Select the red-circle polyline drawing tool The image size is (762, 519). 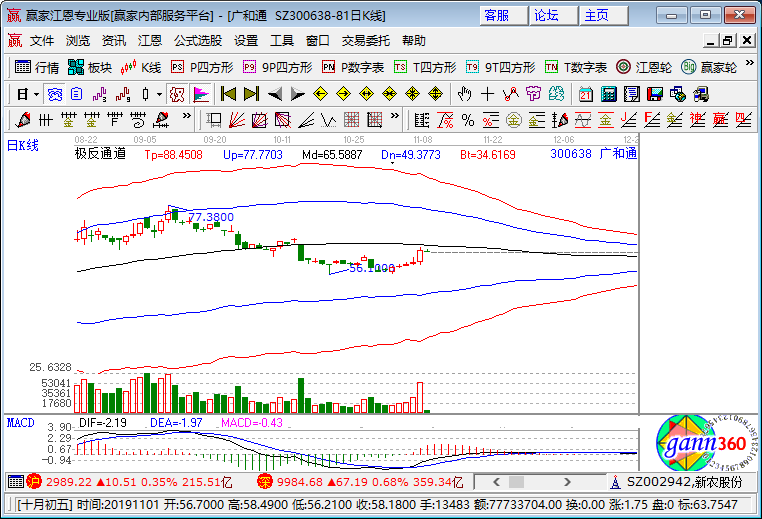coord(511,94)
